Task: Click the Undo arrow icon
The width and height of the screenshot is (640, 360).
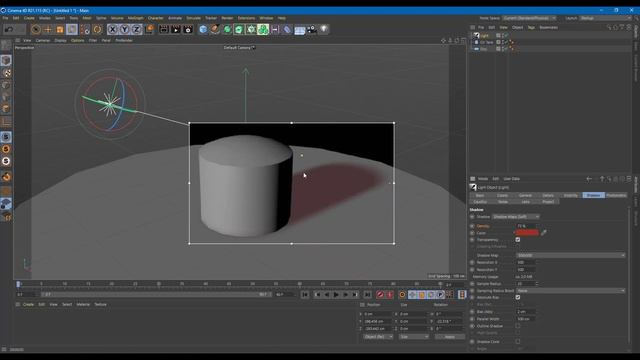Action: [9, 29]
